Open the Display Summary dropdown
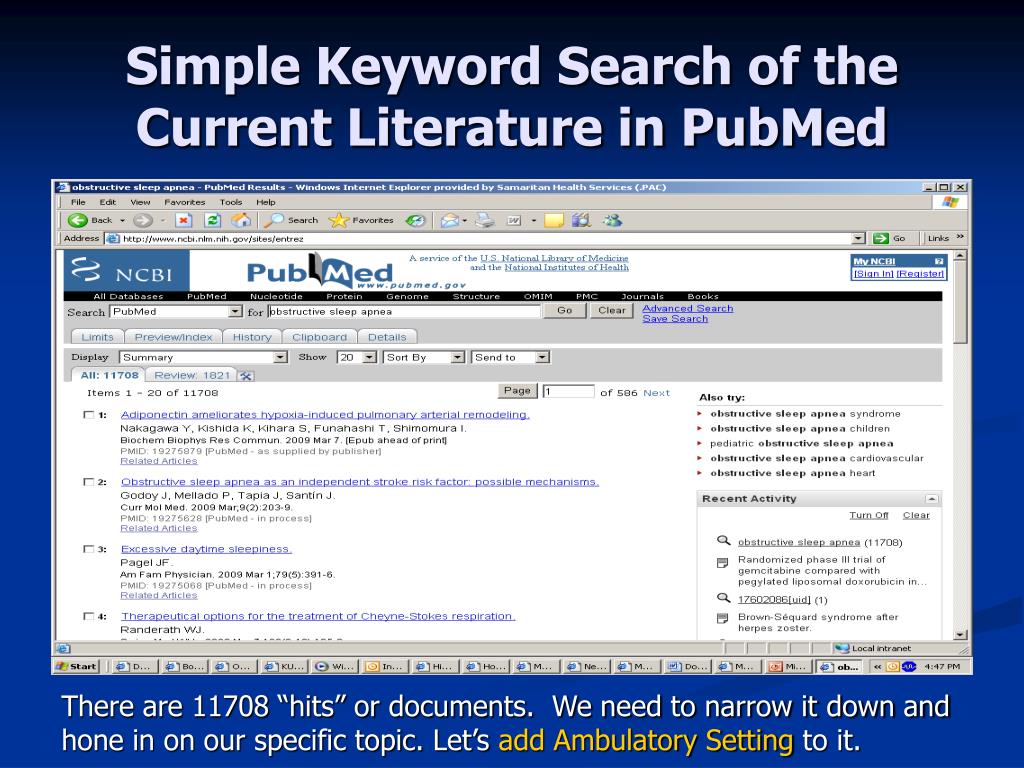The width and height of the screenshot is (1024, 768). (x=281, y=357)
